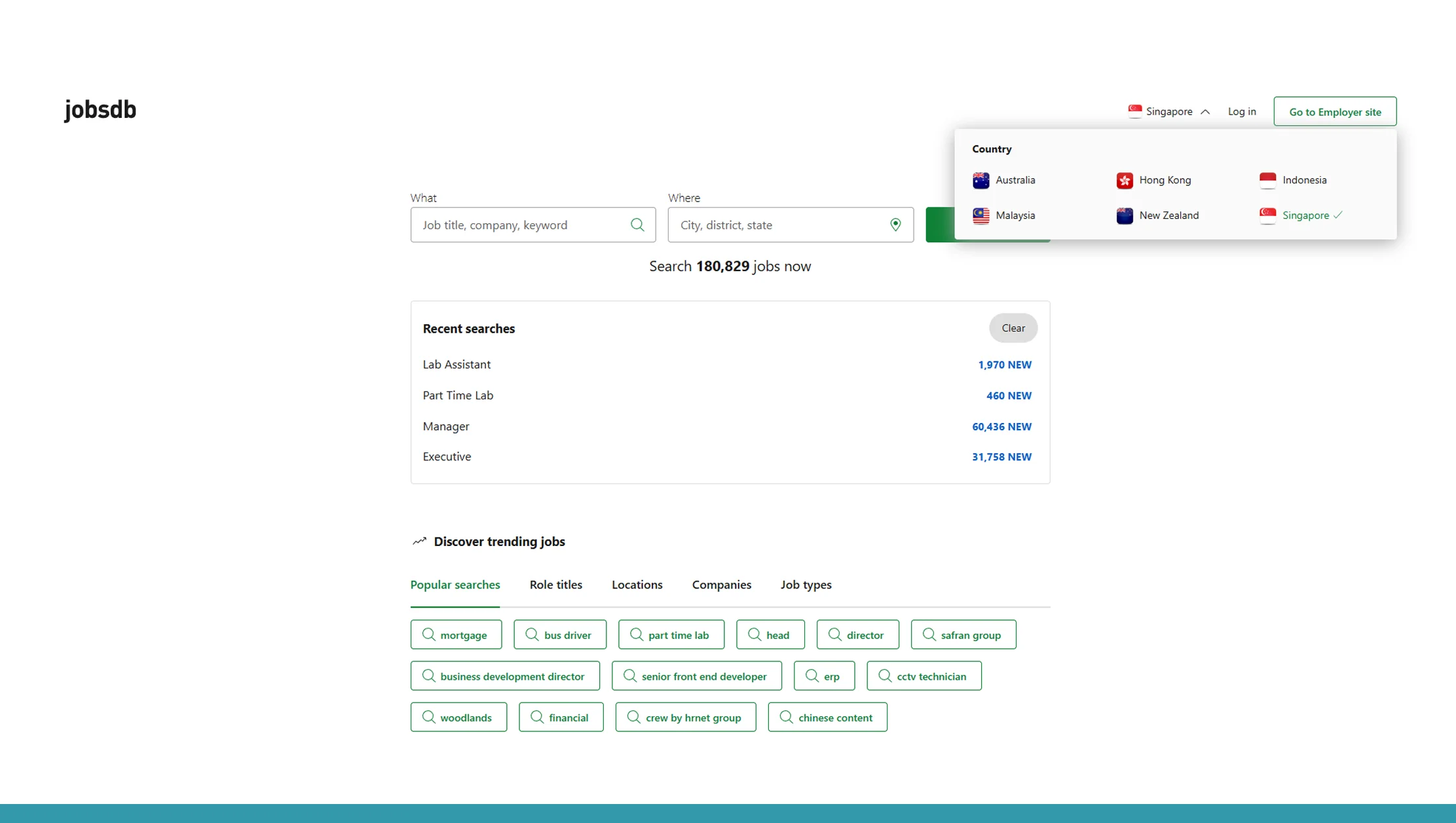Click the search magnifier icon in What field
1456x823 pixels.
637,225
